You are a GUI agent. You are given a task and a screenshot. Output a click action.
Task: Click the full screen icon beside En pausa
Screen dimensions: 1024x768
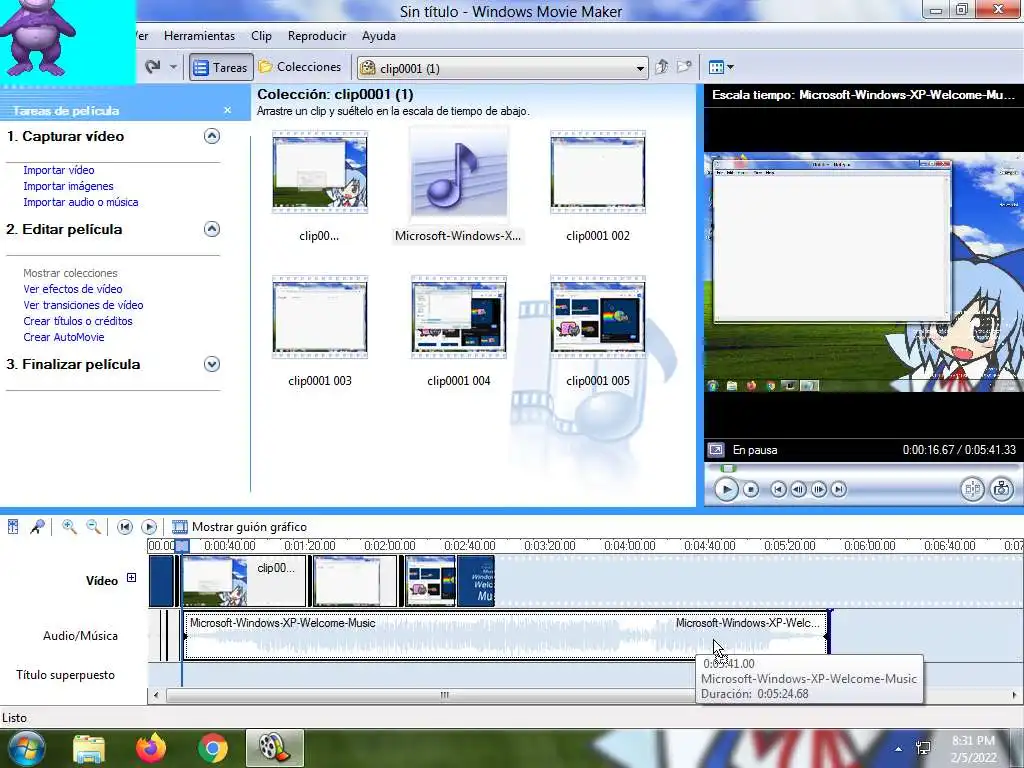716,450
